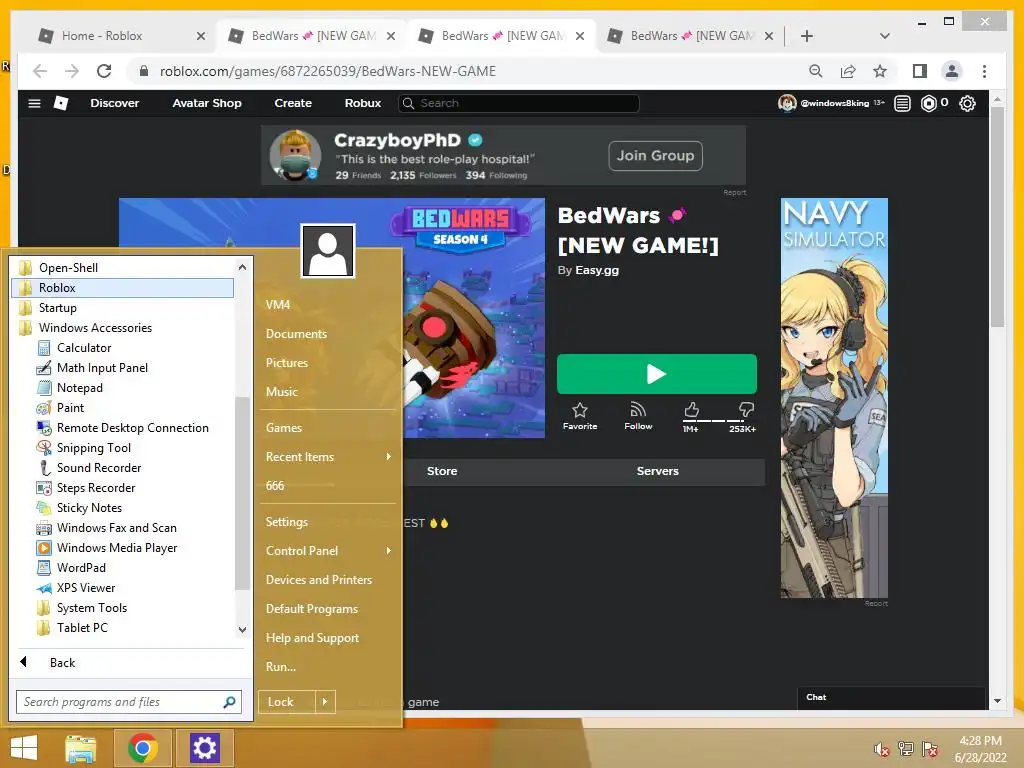Favorite the BedWars game
Screen dimensions: 1024x768
tap(580, 416)
